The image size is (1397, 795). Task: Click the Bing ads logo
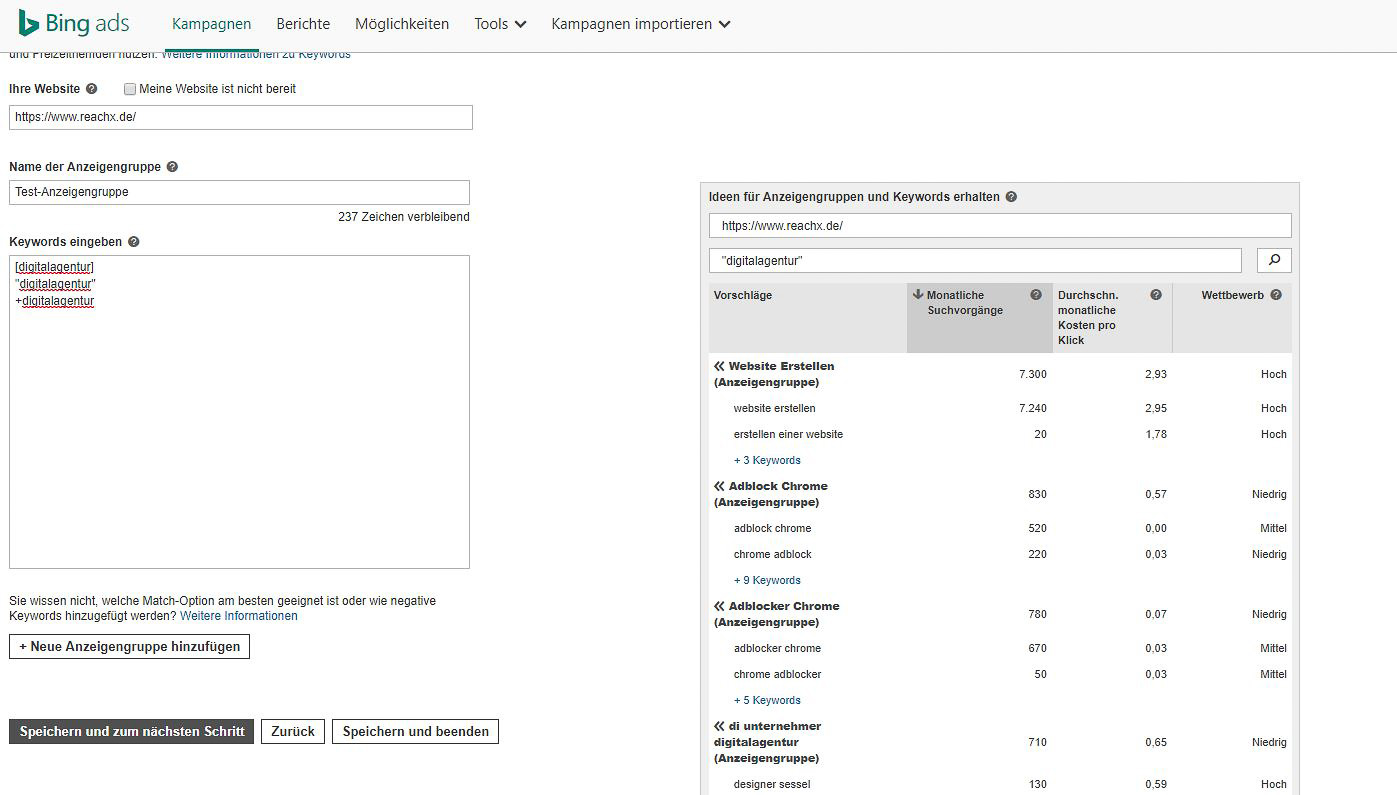[x=73, y=24]
